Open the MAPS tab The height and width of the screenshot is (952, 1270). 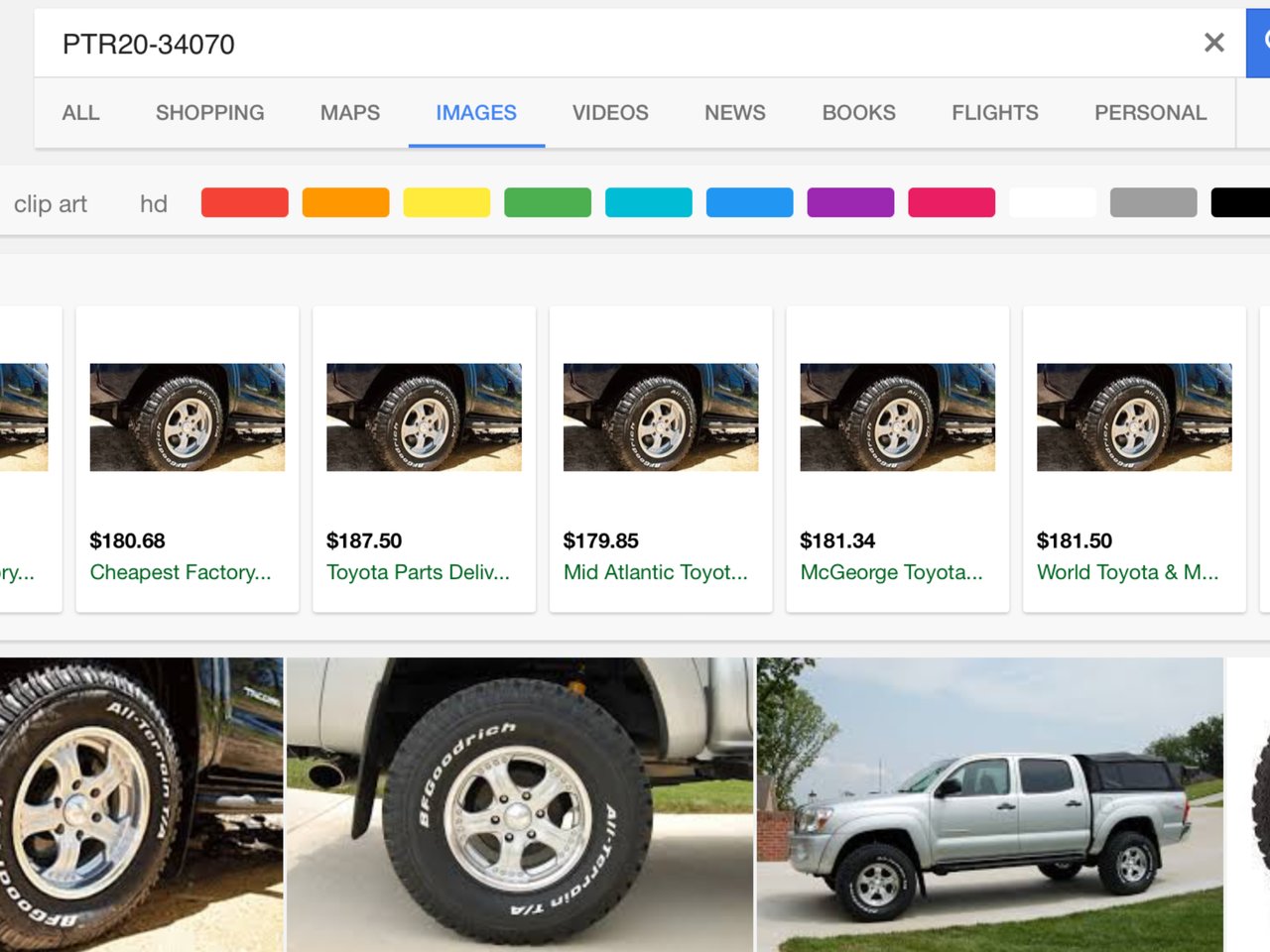(350, 113)
